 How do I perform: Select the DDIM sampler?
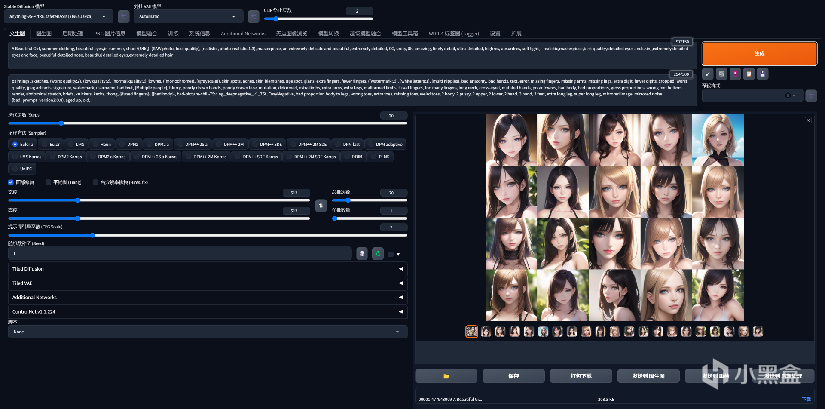click(x=353, y=156)
